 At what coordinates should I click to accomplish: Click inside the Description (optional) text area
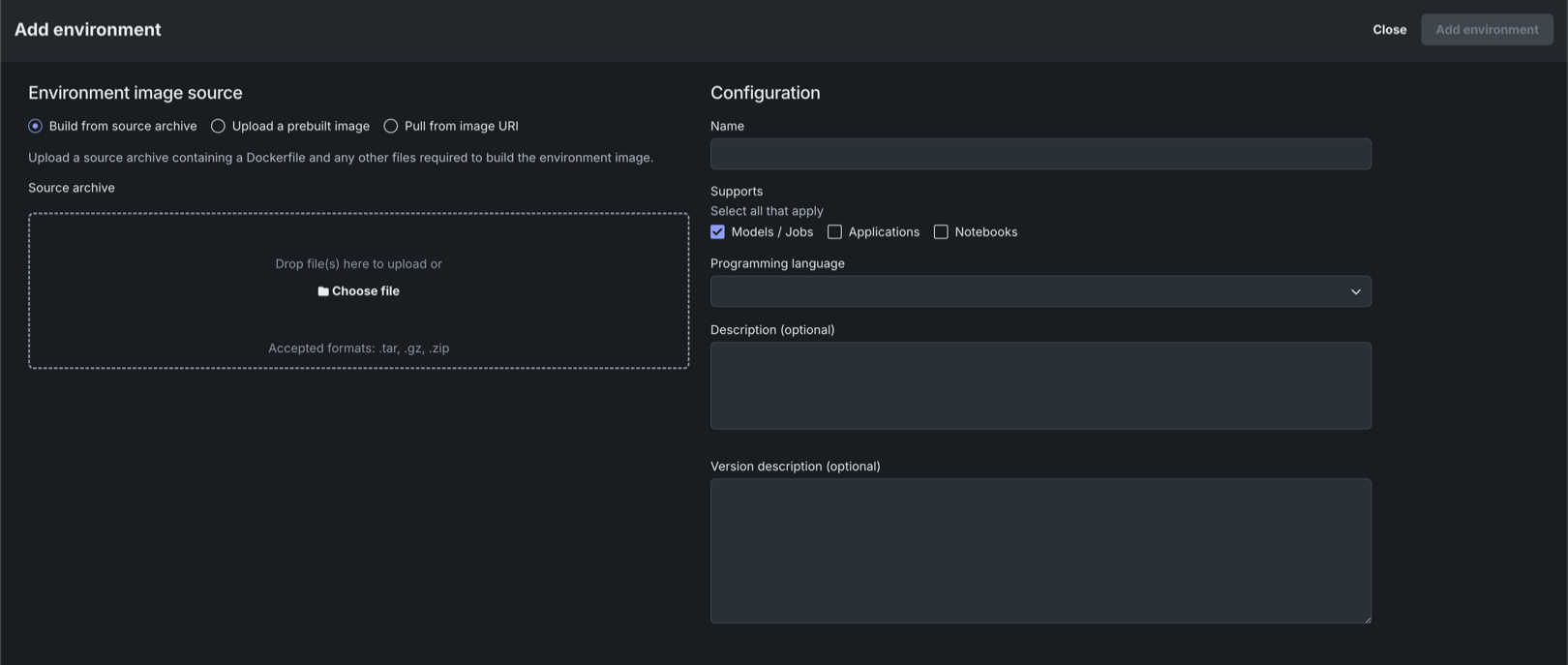[x=1040, y=385]
